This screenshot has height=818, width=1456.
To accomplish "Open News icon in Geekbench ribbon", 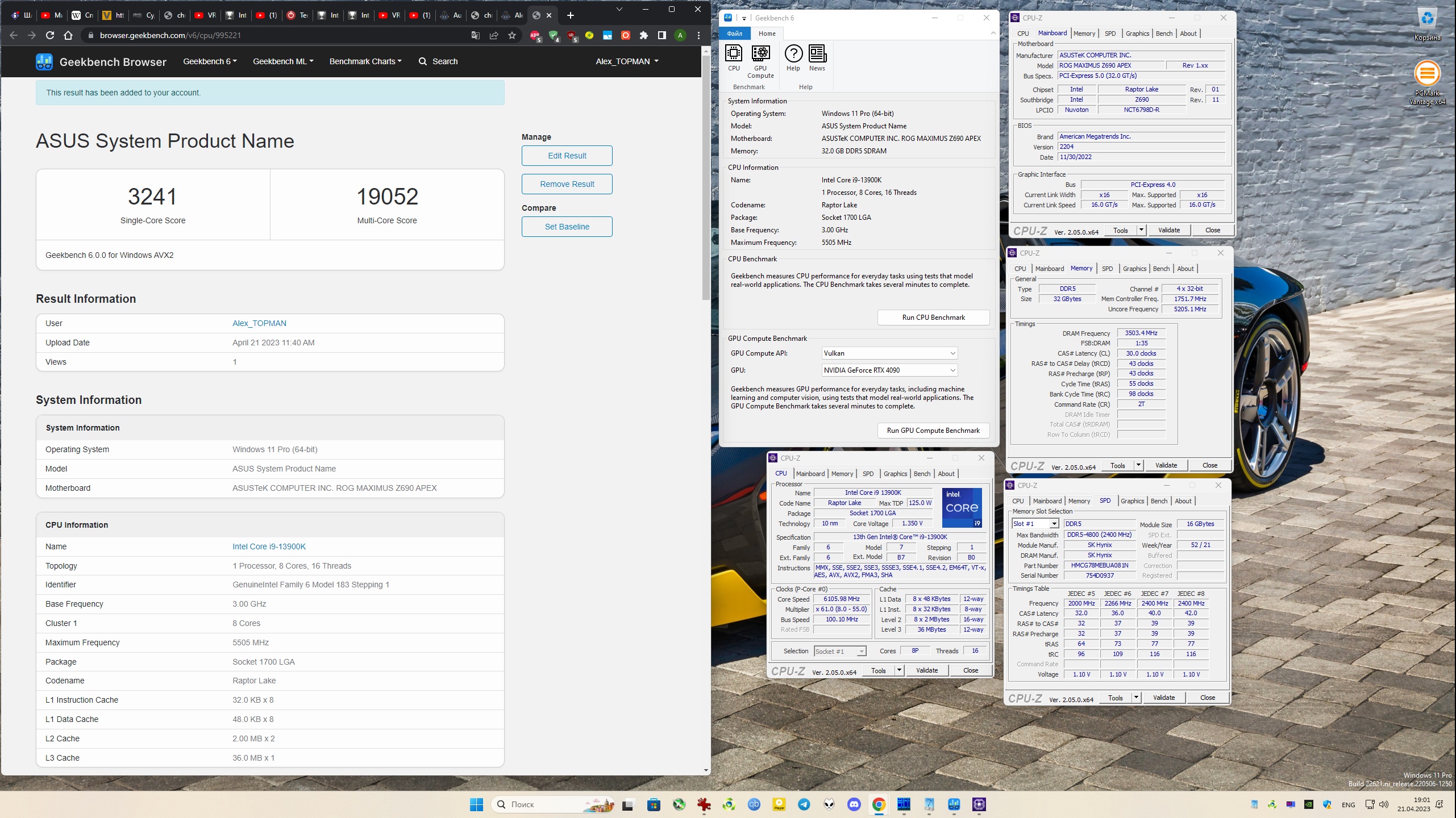I will point(817,58).
